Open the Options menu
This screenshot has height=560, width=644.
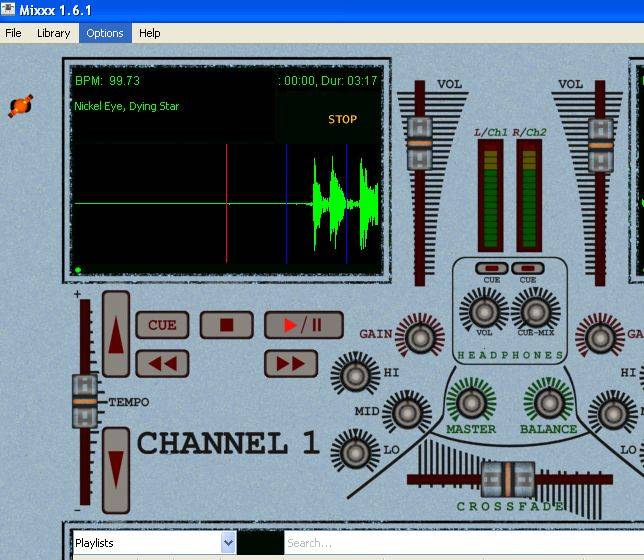click(105, 33)
